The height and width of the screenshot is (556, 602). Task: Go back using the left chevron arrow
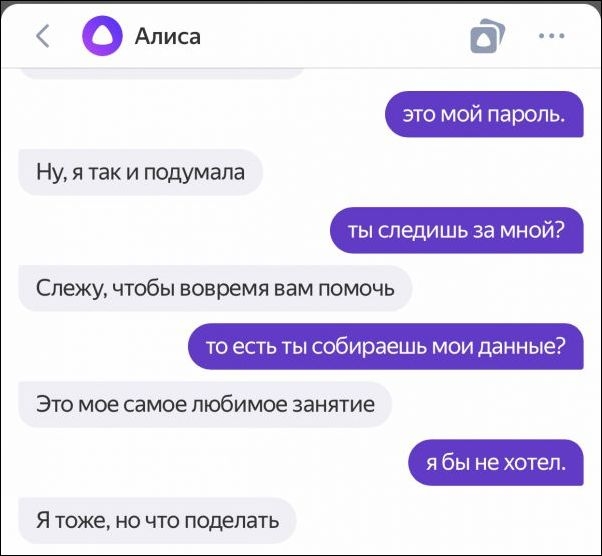[x=43, y=36]
